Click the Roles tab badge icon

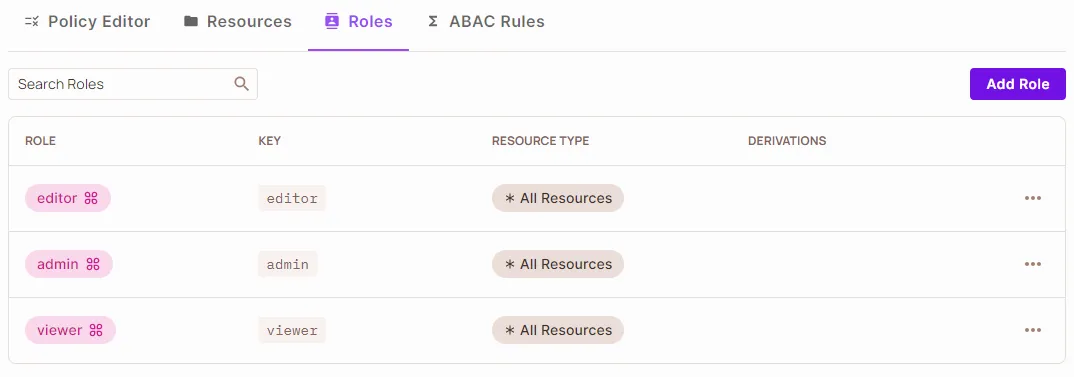(x=332, y=21)
